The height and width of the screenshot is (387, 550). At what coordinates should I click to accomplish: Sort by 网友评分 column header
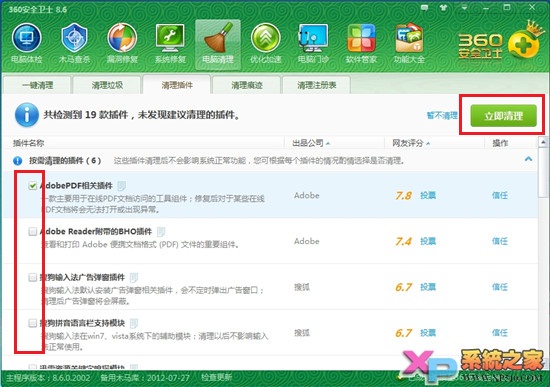(x=411, y=143)
